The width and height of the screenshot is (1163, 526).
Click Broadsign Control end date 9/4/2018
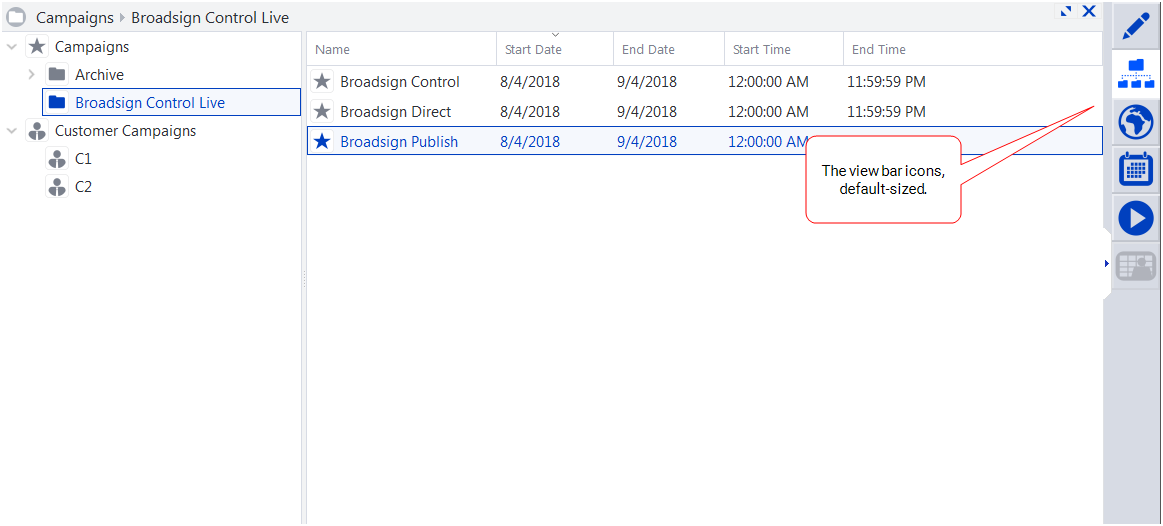click(x=647, y=82)
